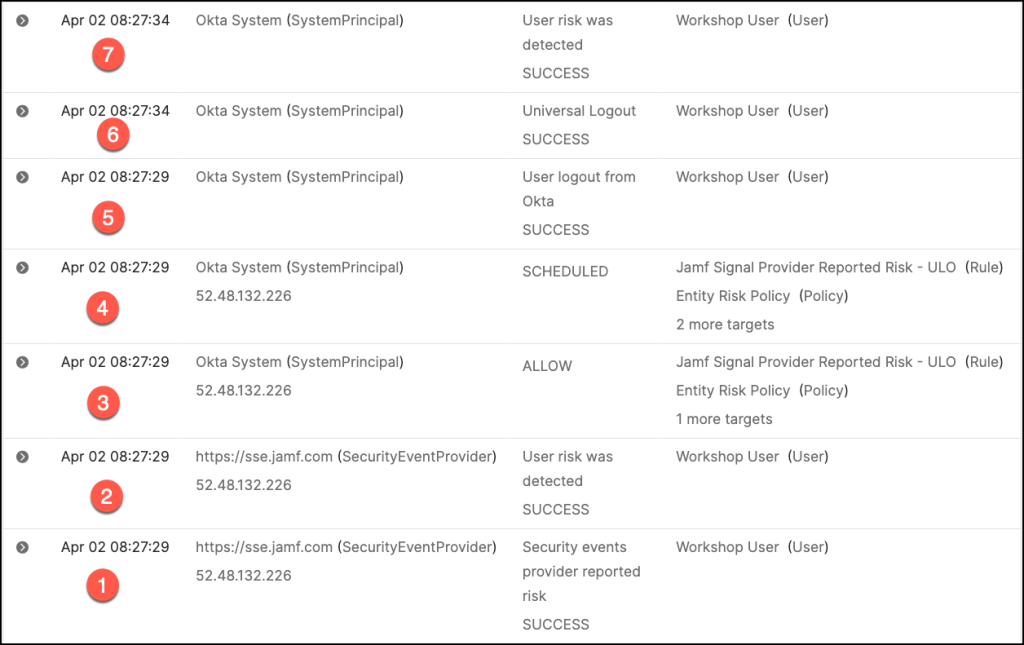Click red badge number 6

(113, 134)
